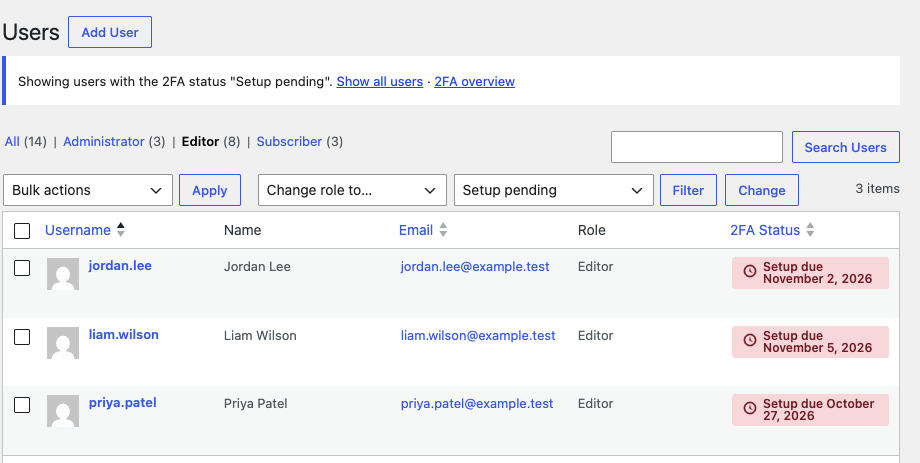Viewport: 920px width, 463px height.
Task: Click the 2FA Status sort arrows icon
Action: click(810, 230)
